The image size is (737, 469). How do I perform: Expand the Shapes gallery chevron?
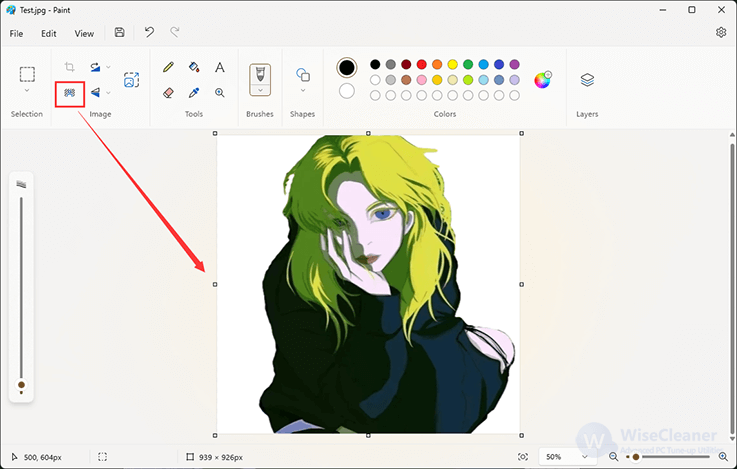coord(303,90)
